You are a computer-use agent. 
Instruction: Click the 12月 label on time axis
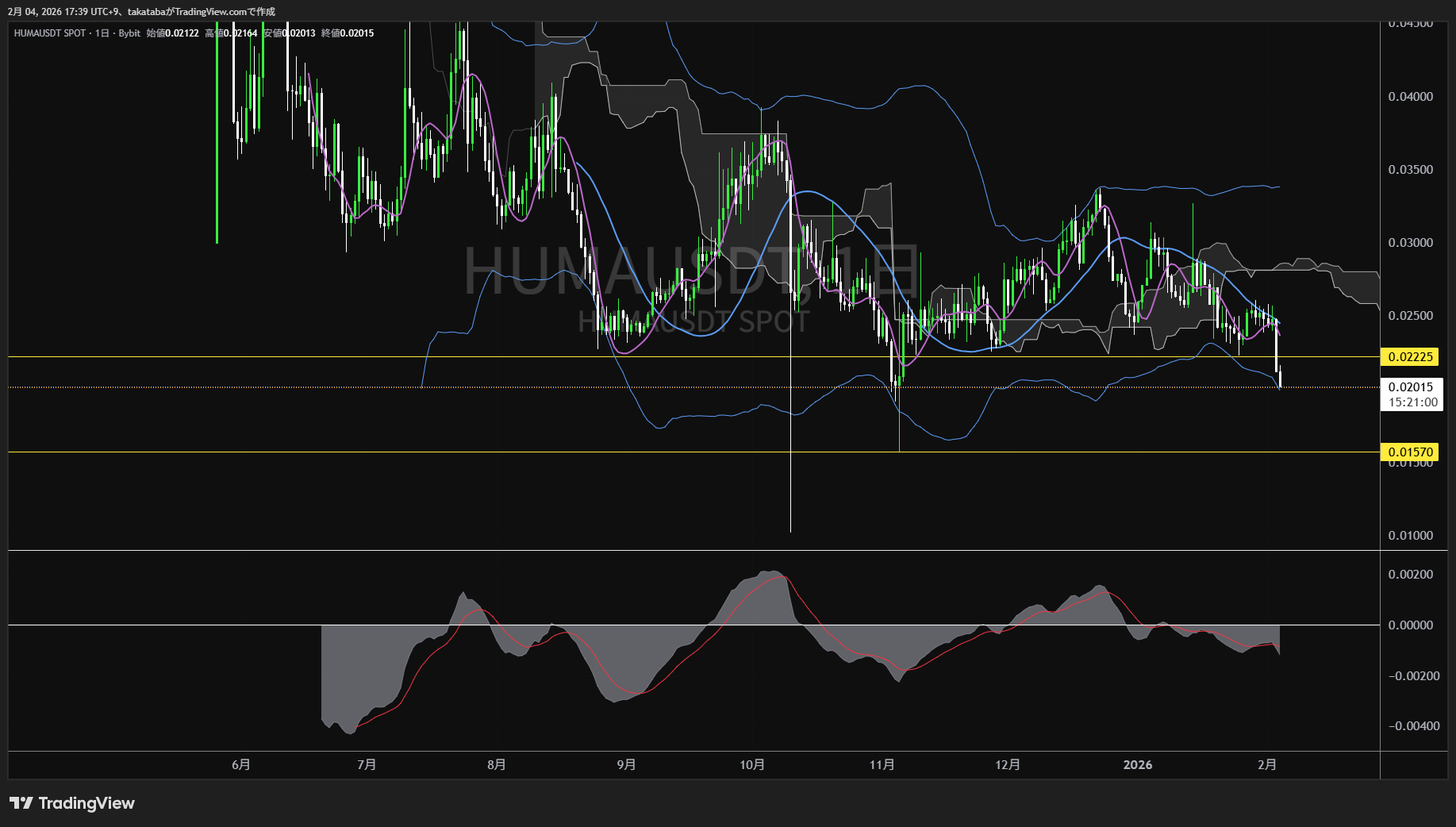coord(1007,764)
